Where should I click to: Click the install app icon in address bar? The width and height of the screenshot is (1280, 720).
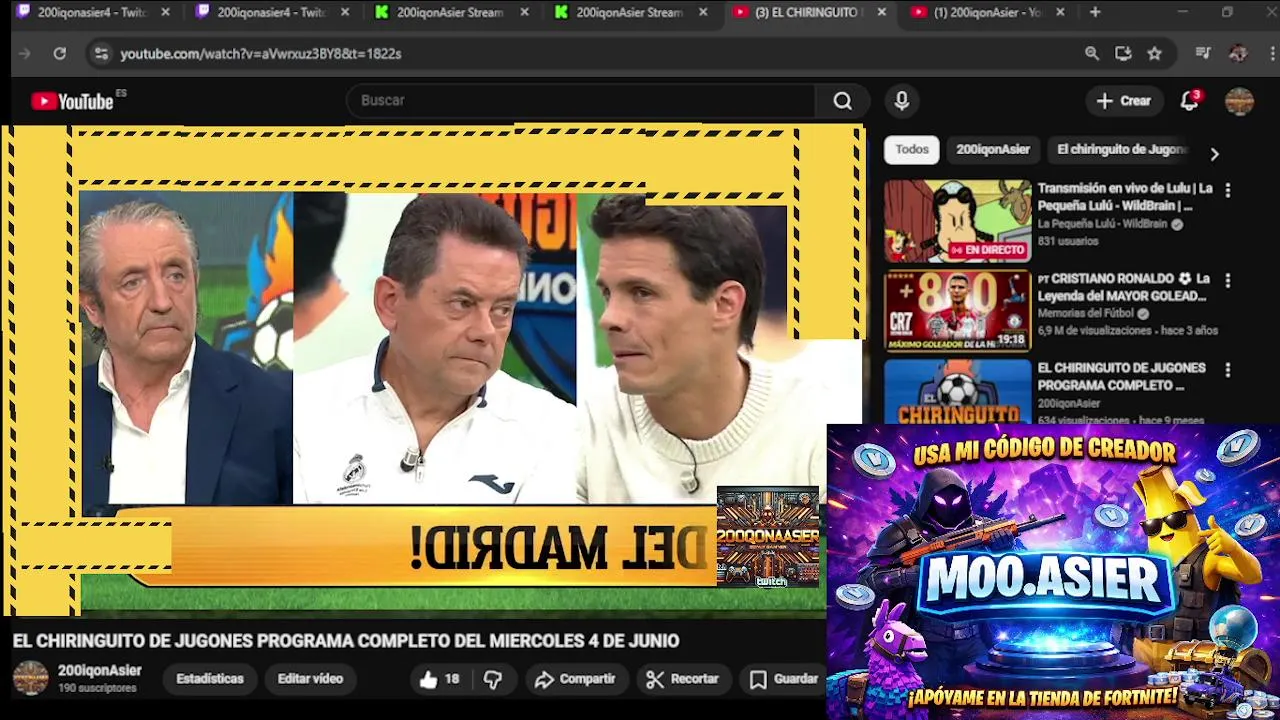coord(1123,54)
